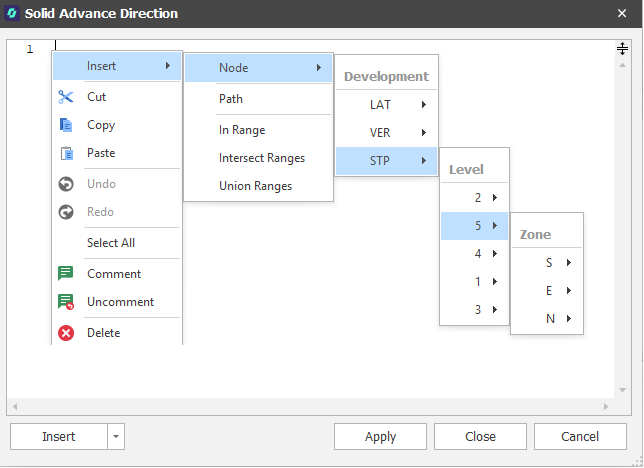644x468 pixels.
Task: Expand the LAT development submenu
Action: click(x=386, y=104)
